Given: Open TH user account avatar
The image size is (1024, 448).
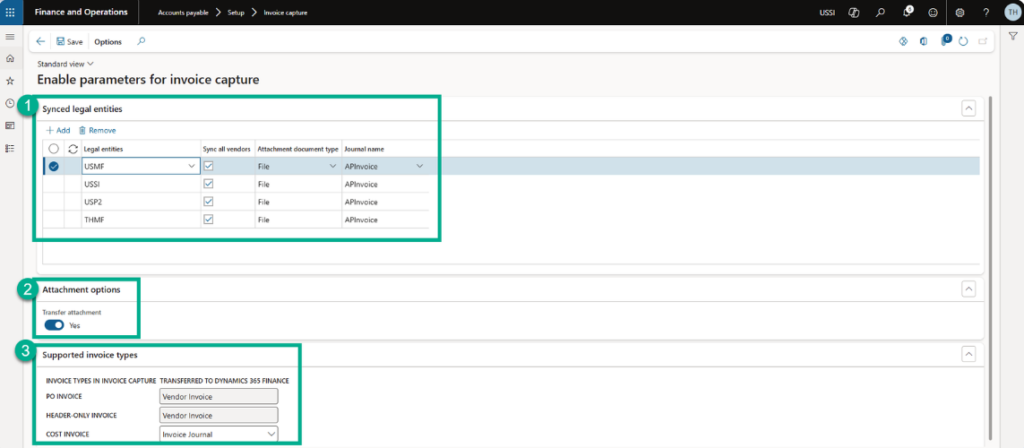Looking at the screenshot, I should pos(1011,12).
